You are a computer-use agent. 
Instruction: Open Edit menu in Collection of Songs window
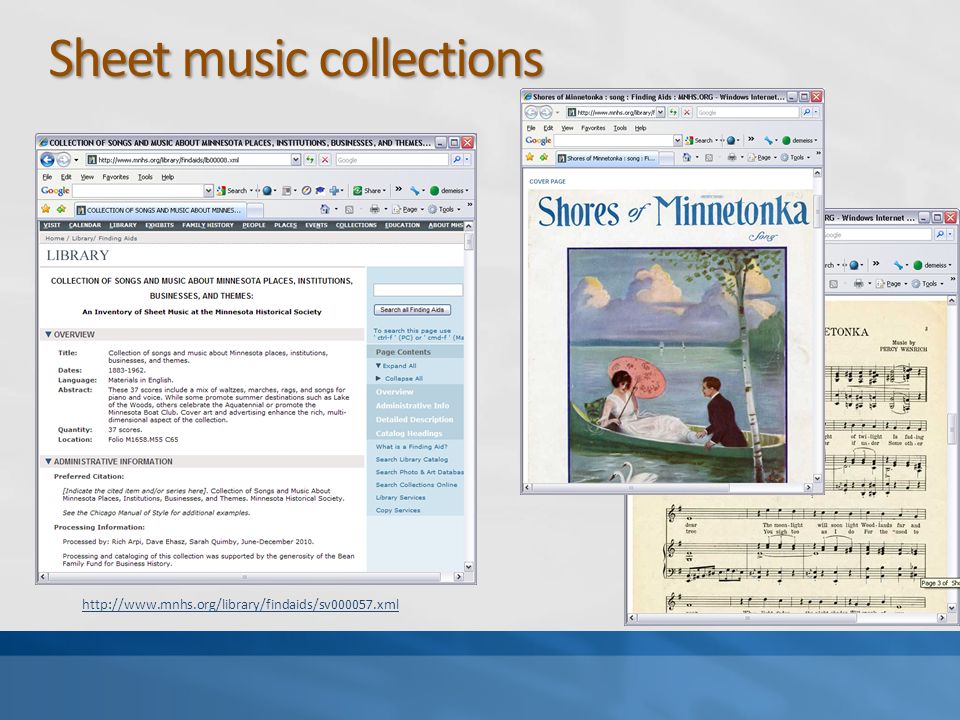[x=66, y=177]
